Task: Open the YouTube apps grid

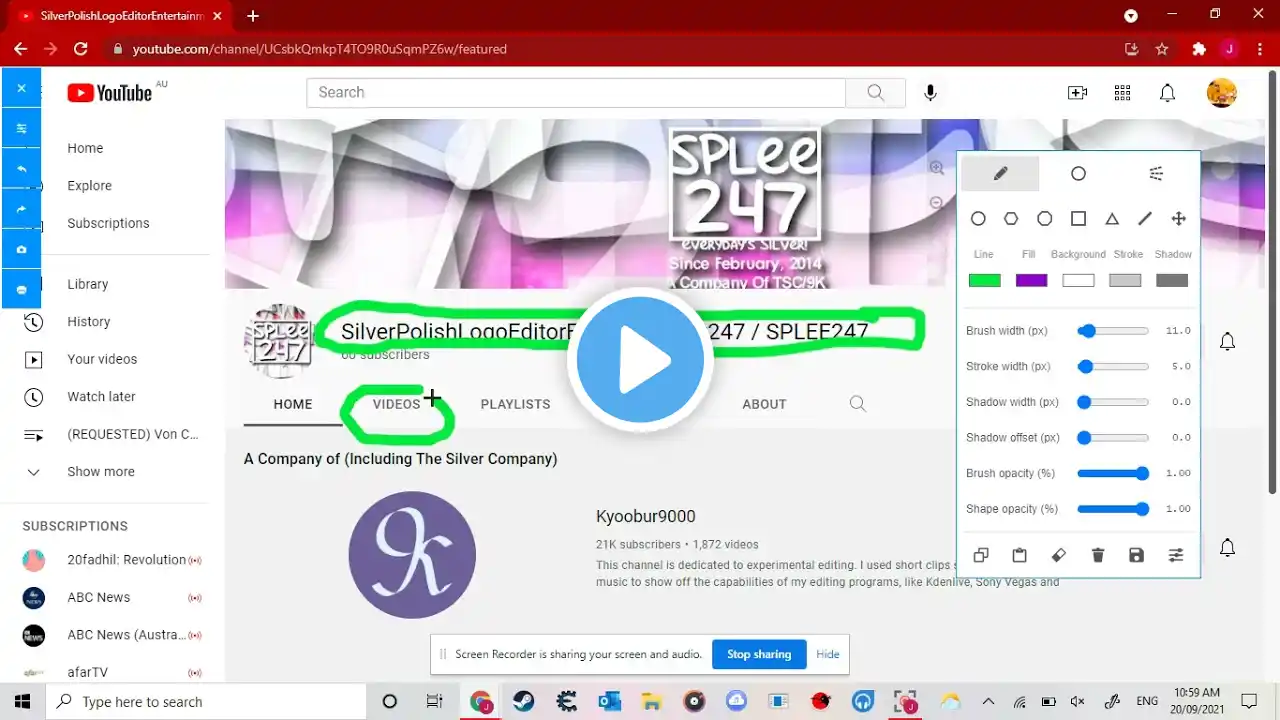Action: click(1122, 93)
